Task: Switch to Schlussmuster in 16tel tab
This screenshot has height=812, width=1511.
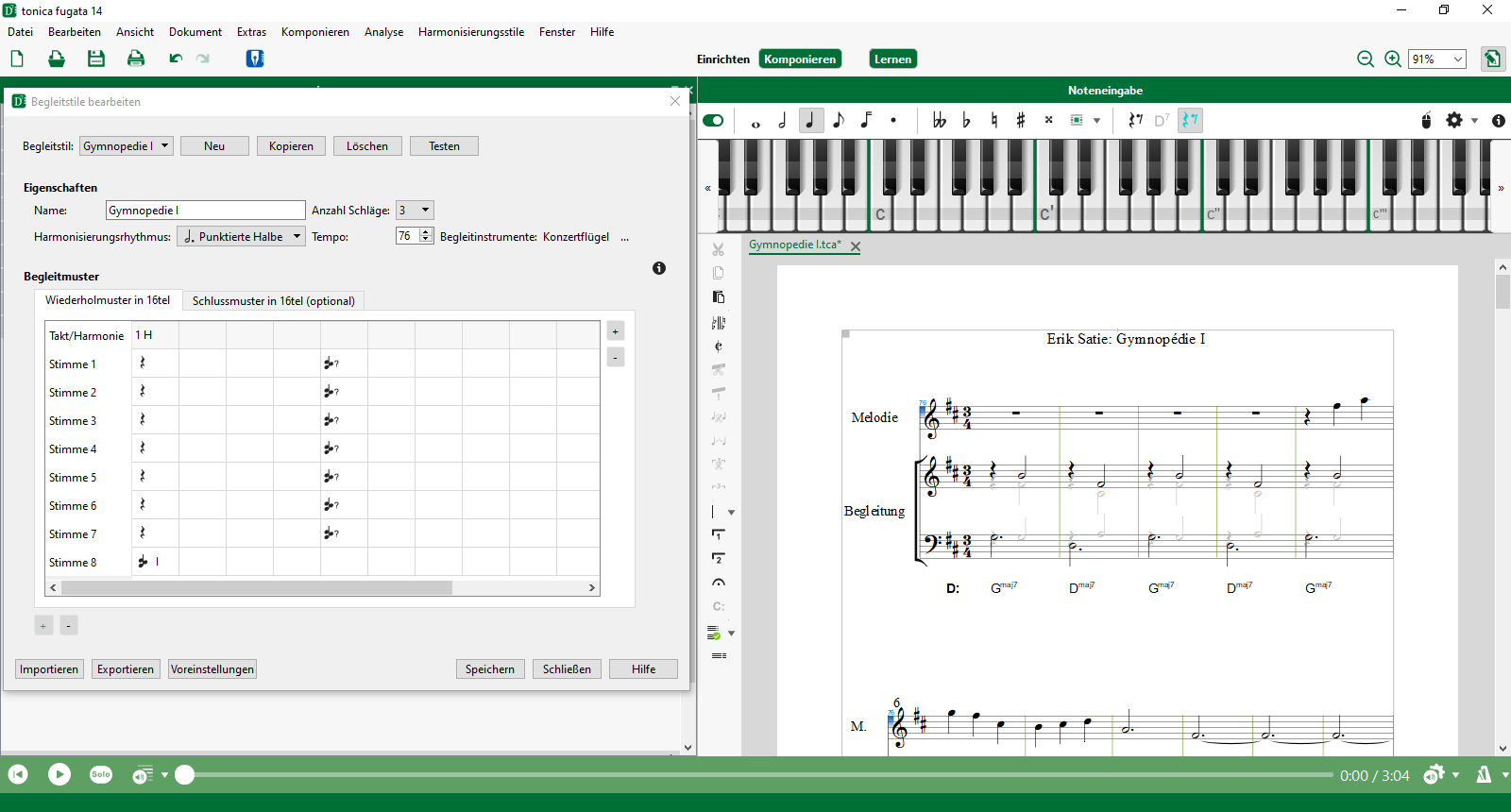Action: [273, 301]
